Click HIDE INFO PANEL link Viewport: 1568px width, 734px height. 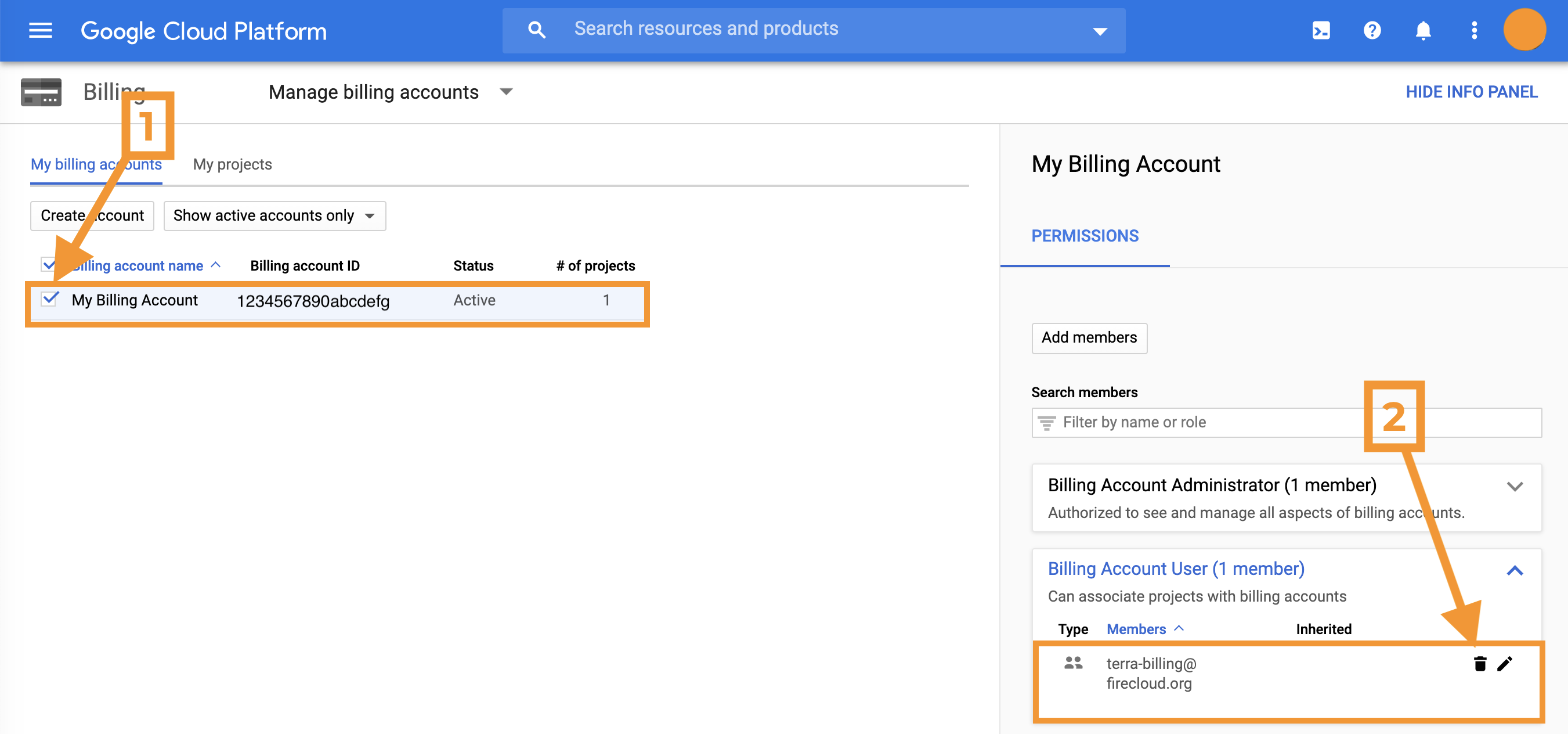click(1471, 92)
